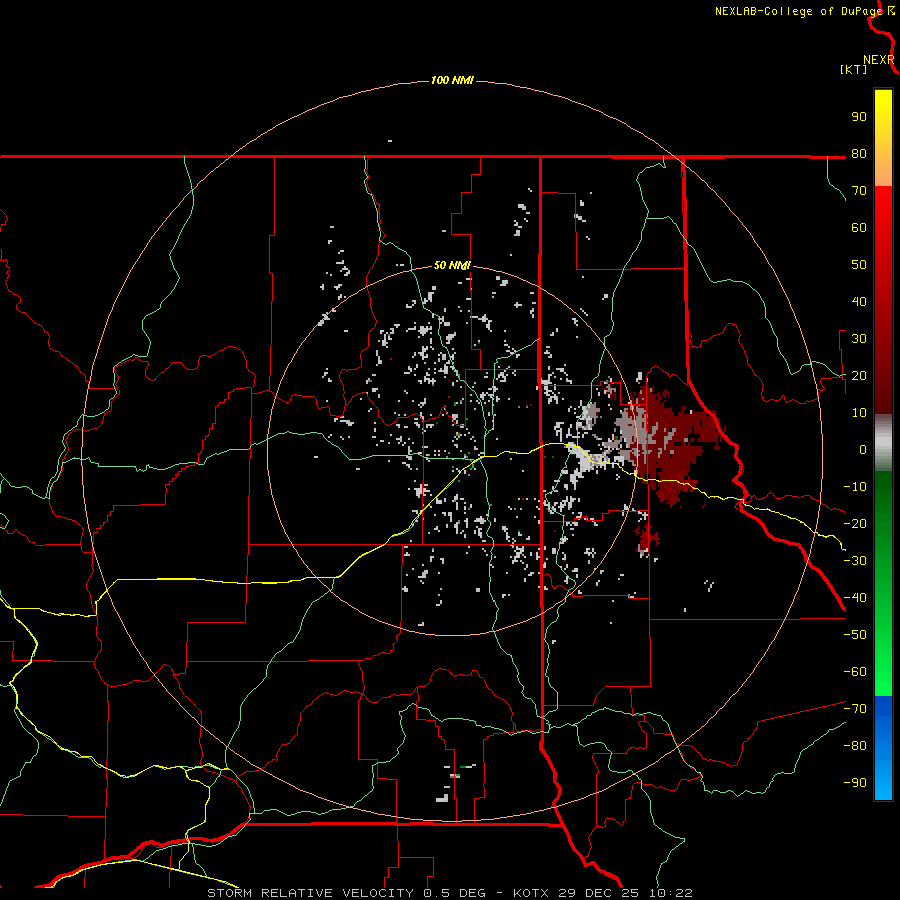Viewport: 900px width, 900px height.
Task: Click the 30 value on velocity scale
Action: coord(859,339)
